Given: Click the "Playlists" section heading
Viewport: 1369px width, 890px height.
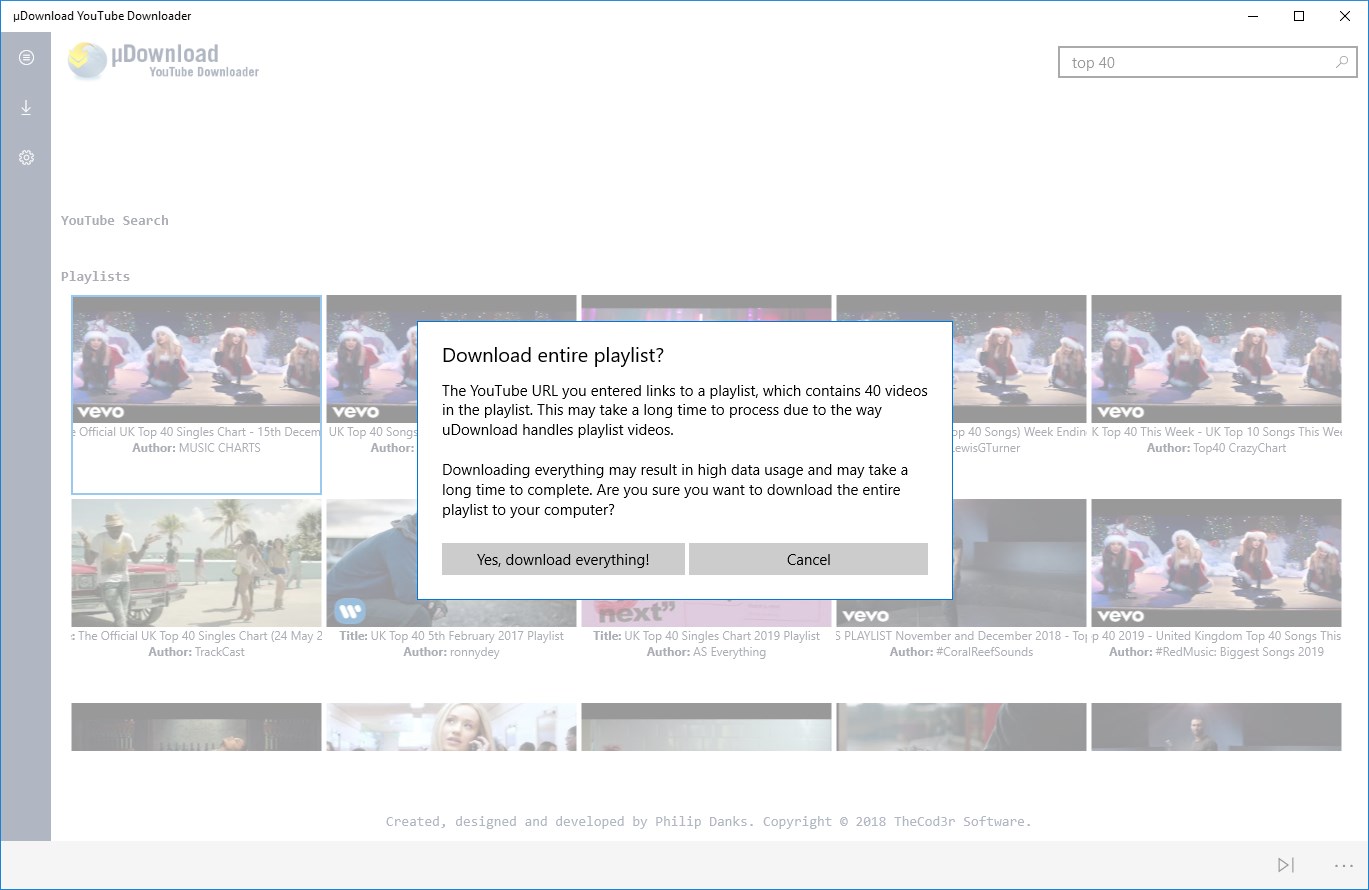Looking at the screenshot, I should pyautogui.click(x=95, y=276).
